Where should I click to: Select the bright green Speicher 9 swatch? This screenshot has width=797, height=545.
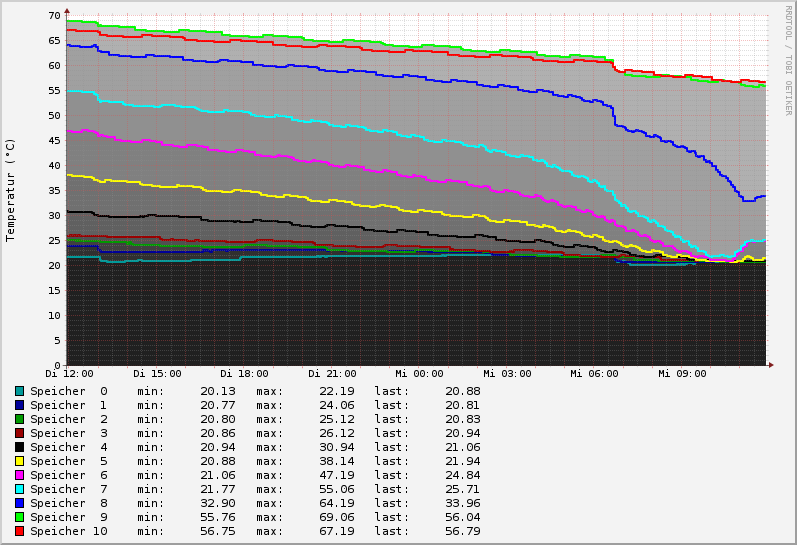click(19, 517)
